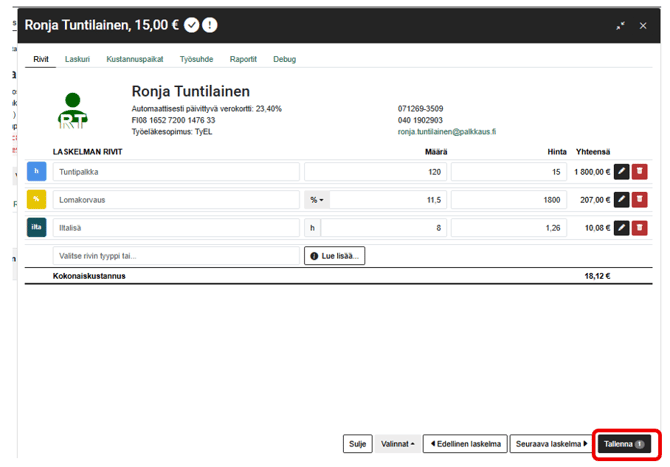Click the Kokonaiskustannus amount '18,12 €'

(597, 276)
